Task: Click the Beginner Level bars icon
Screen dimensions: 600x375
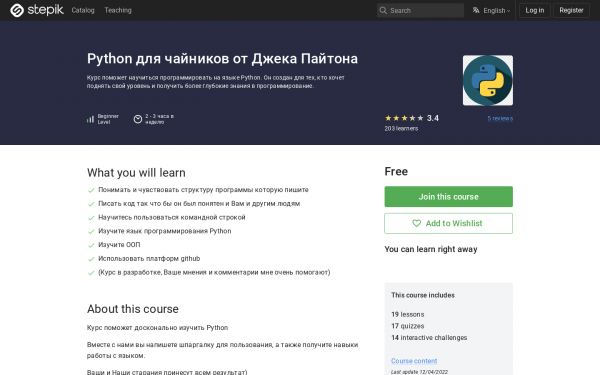Action: 90,119
